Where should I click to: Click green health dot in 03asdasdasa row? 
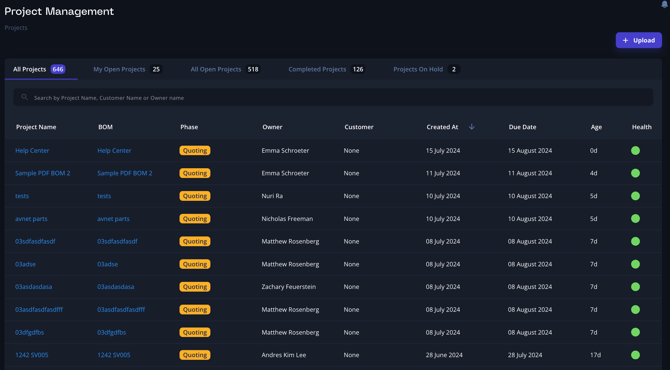(x=635, y=287)
